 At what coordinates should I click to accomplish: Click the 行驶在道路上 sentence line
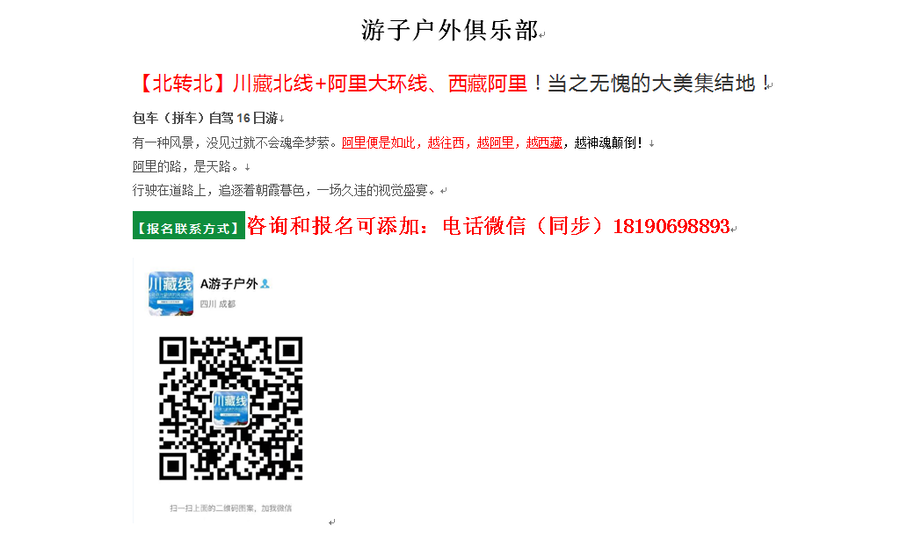(286, 190)
